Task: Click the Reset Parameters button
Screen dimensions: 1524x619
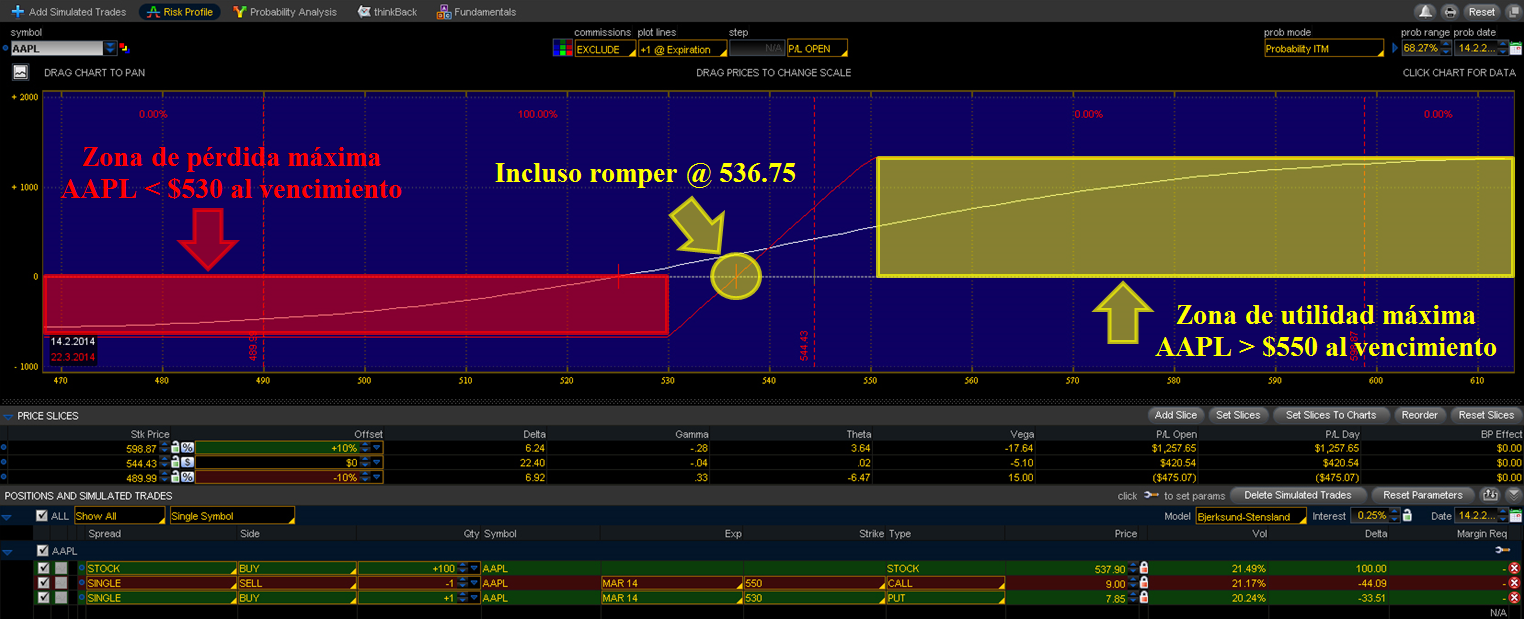Action: tap(1423, 495)
